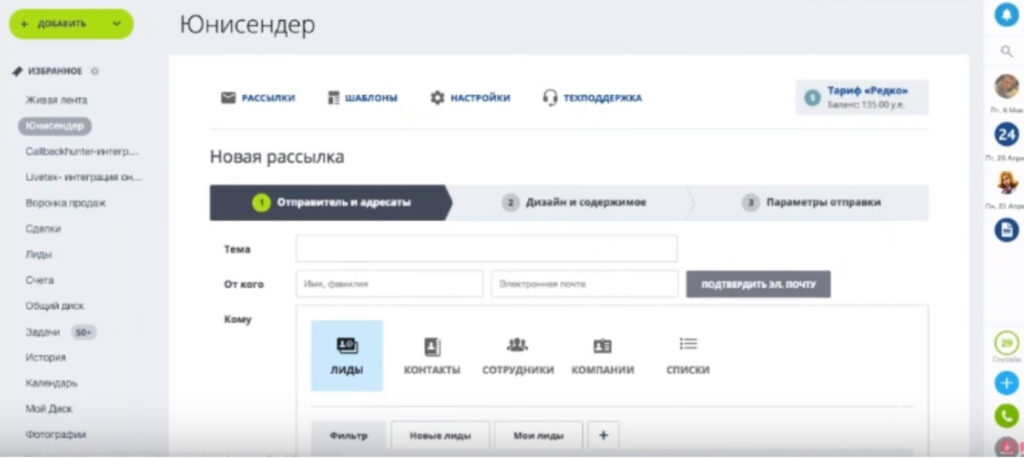
Task: Click the Настройки gear icon
Action: [x=437, y=98]
